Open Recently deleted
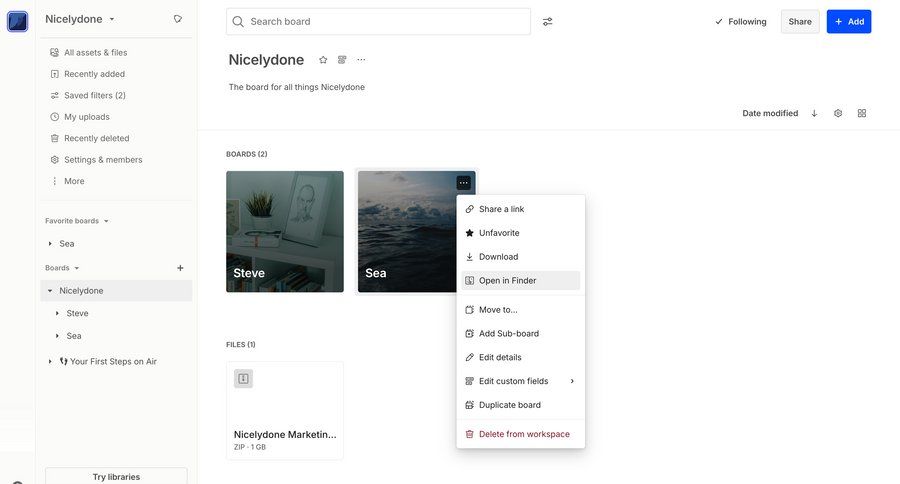 90,138
